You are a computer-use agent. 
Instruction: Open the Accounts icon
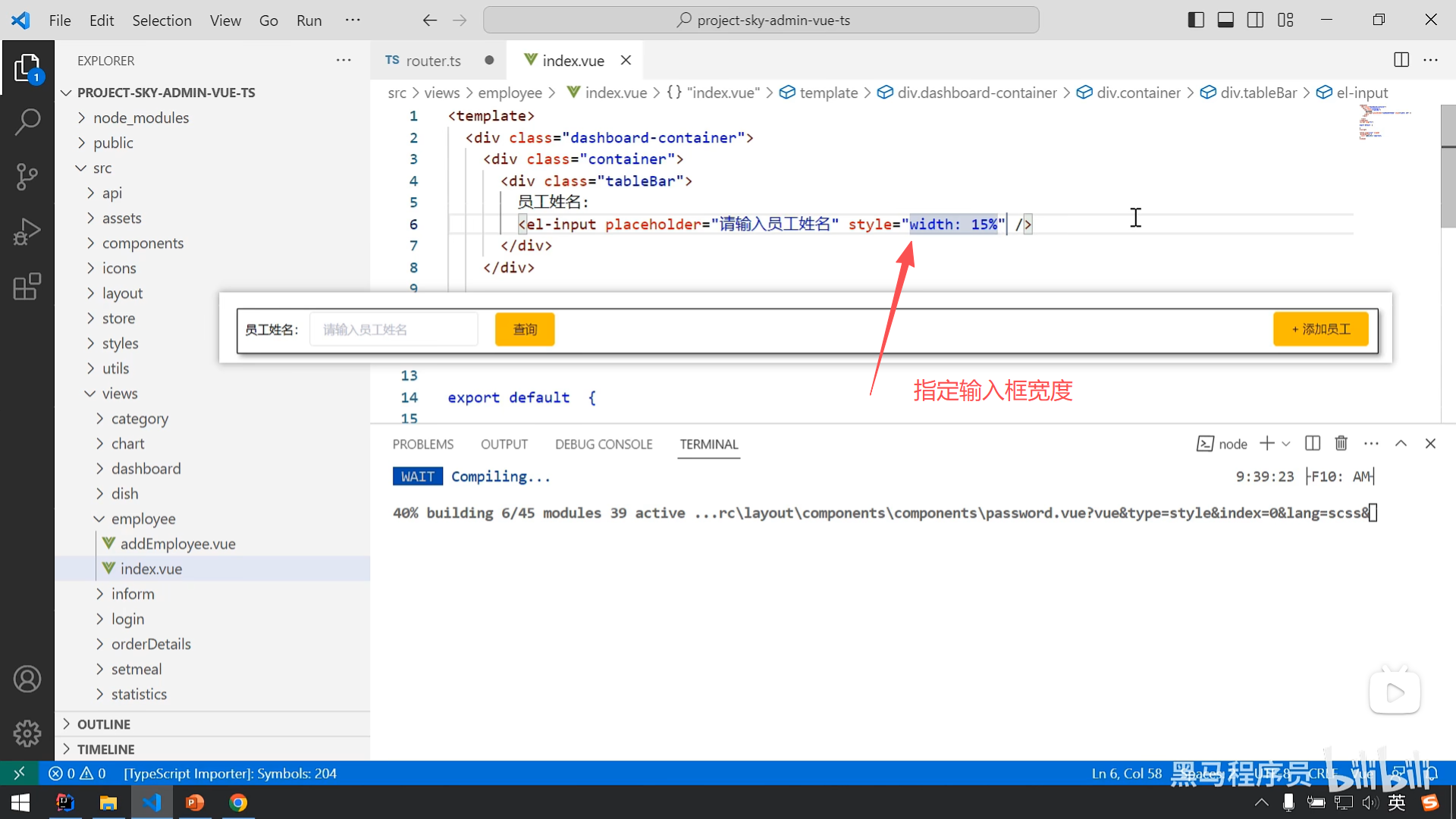pyautogui.click(x=27, y=679)
